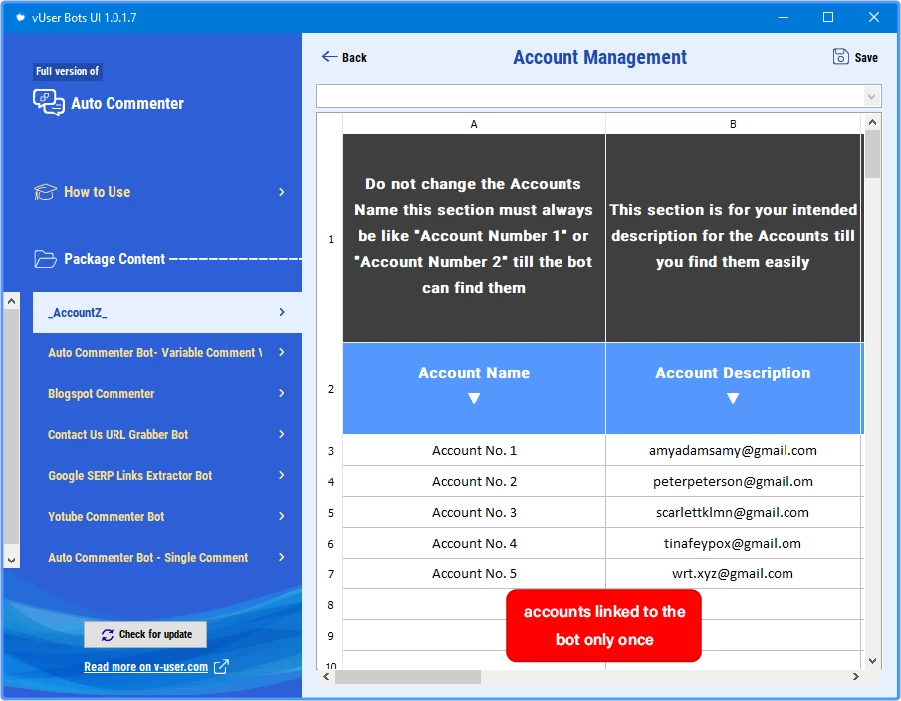Click the spreadsheet scroll up arrow
Viewport: 901px width, 701px height.
pos(872,122)
